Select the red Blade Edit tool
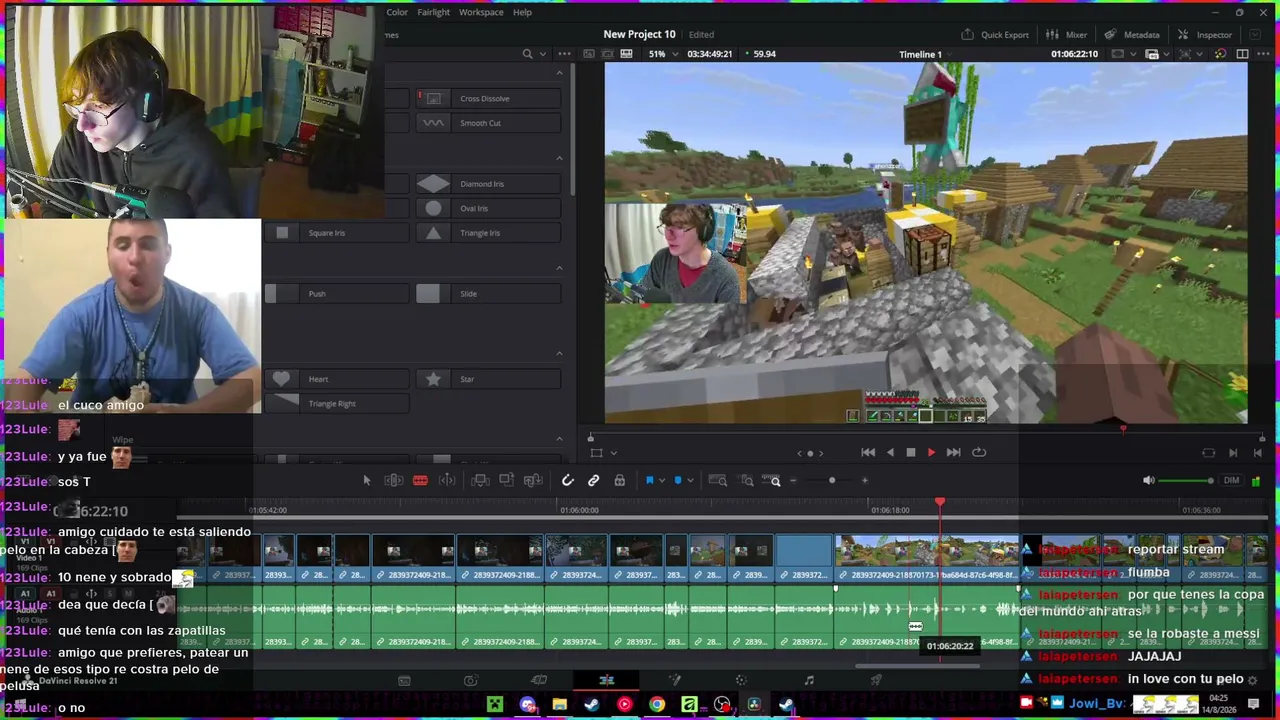Viewport: 1280px width, 720px height. (x=420, y=481)
